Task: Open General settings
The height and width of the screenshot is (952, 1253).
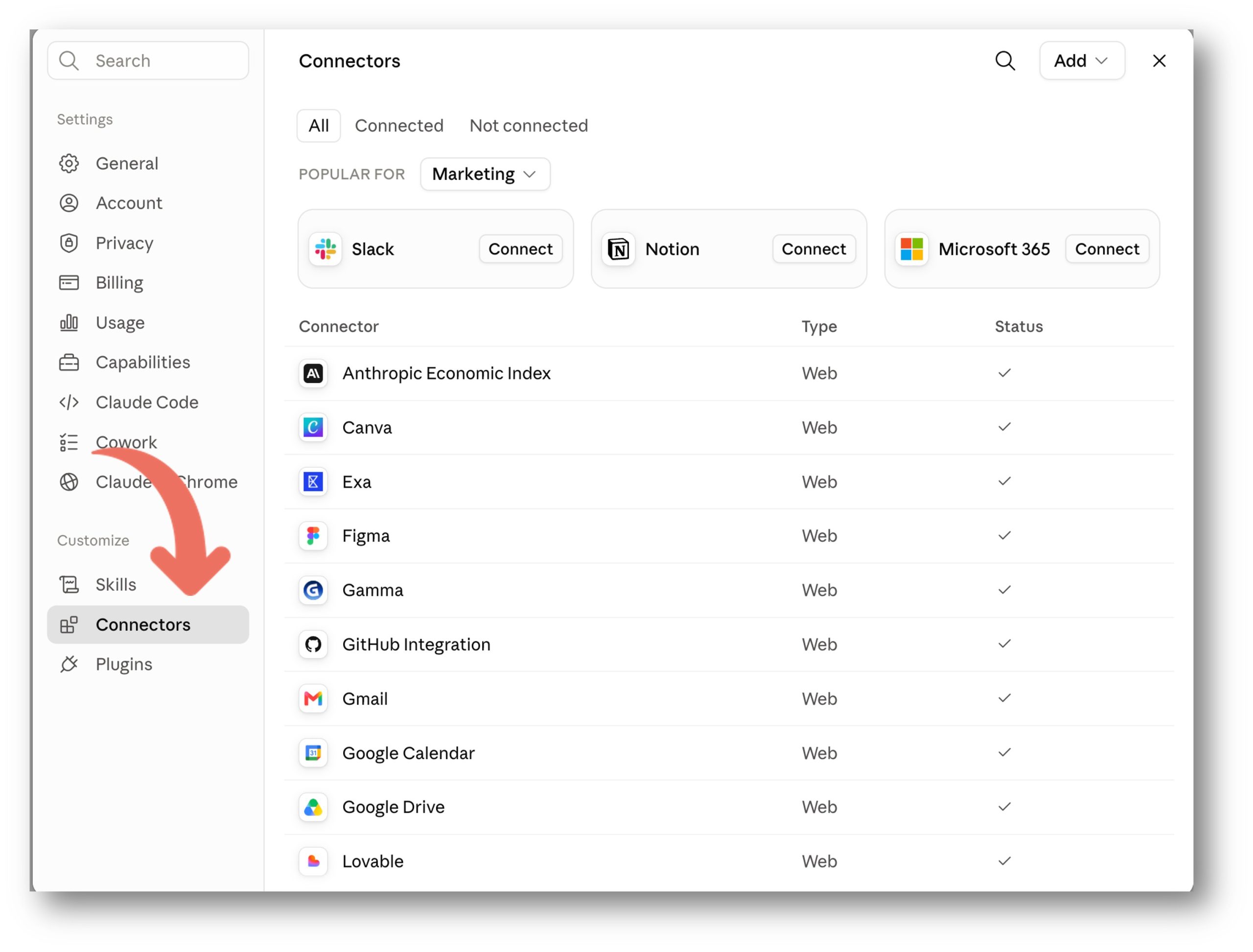Action: coord(148,163)
